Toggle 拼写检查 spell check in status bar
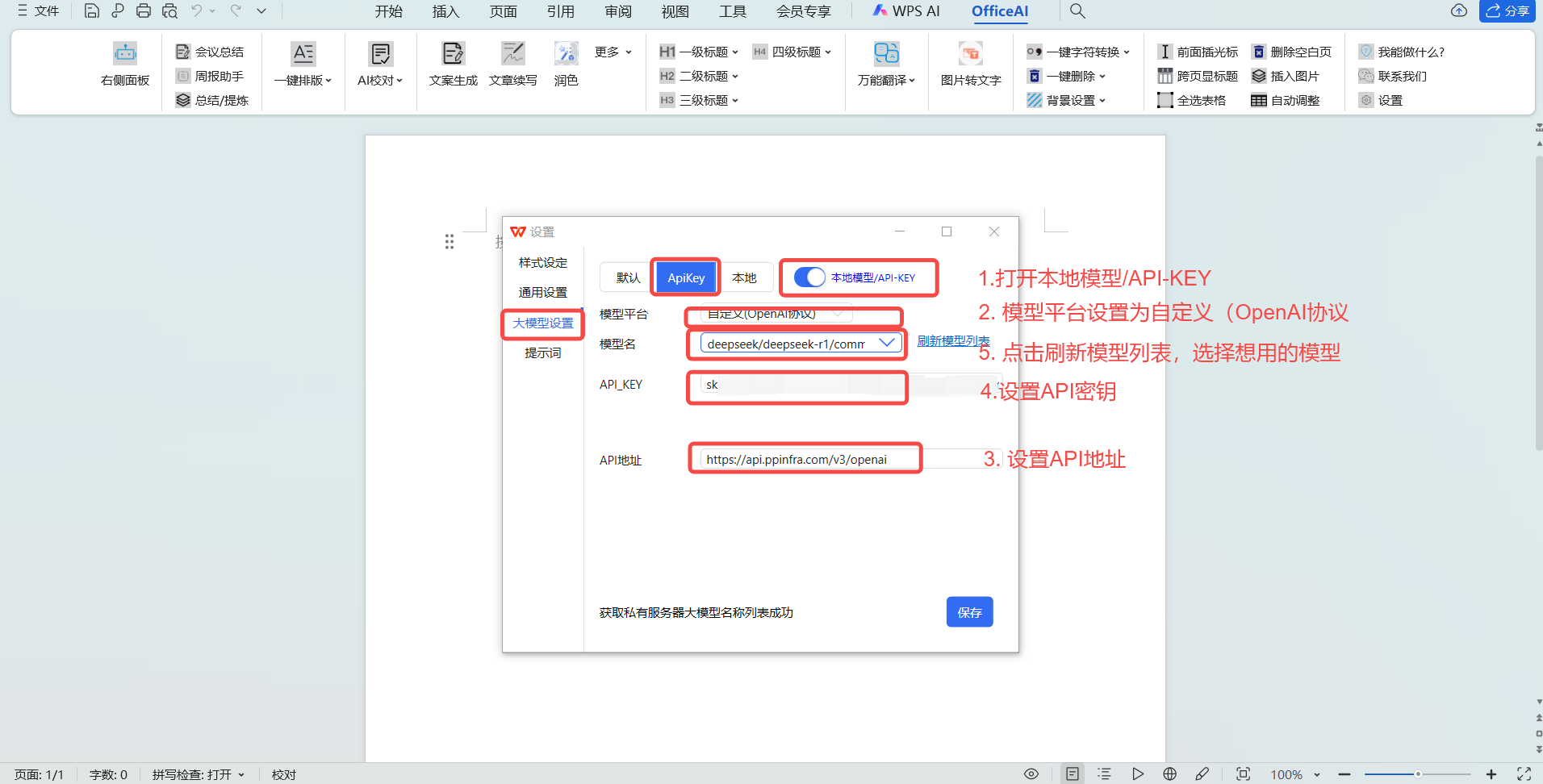The width and height of the screenshot is (1543, 784). 199,774
